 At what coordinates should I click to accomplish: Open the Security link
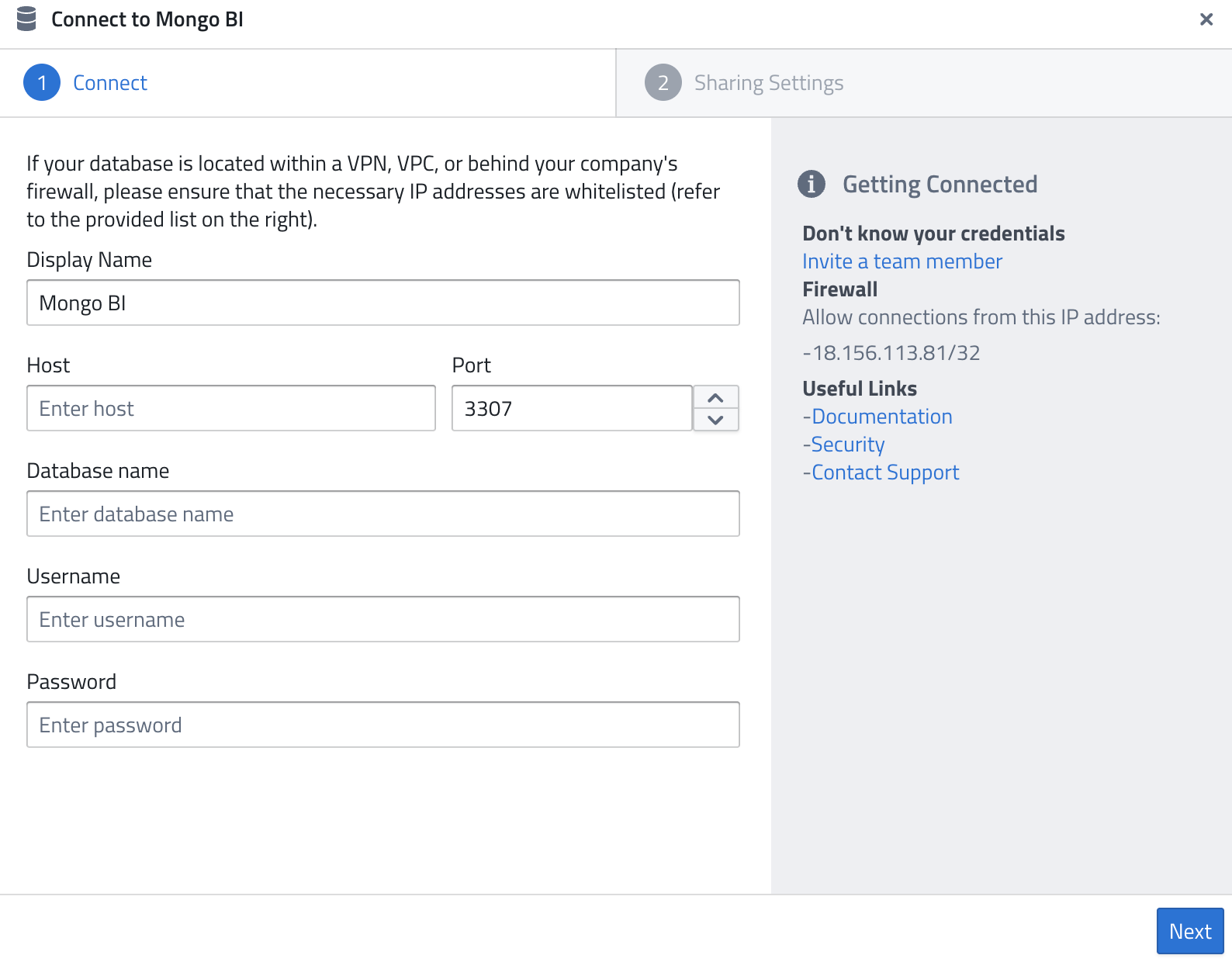(x=847, y=445)
